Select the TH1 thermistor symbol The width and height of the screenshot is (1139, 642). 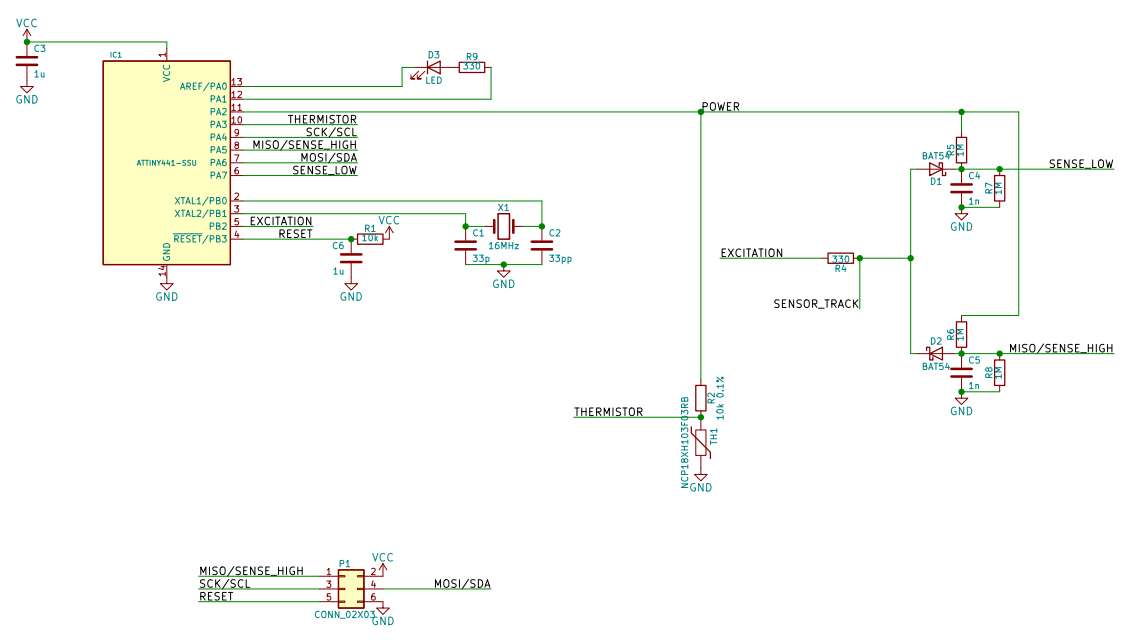701,443
